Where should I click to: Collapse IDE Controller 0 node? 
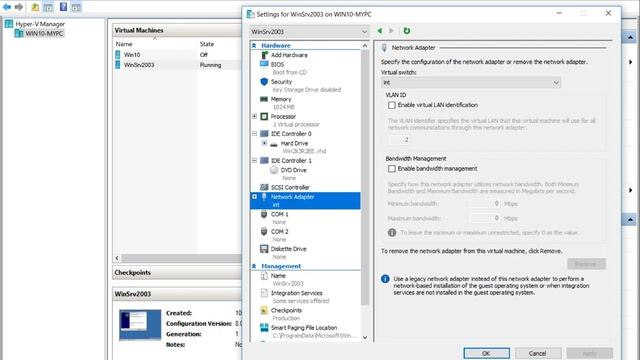pyautogui.click(x=254, y=133)
